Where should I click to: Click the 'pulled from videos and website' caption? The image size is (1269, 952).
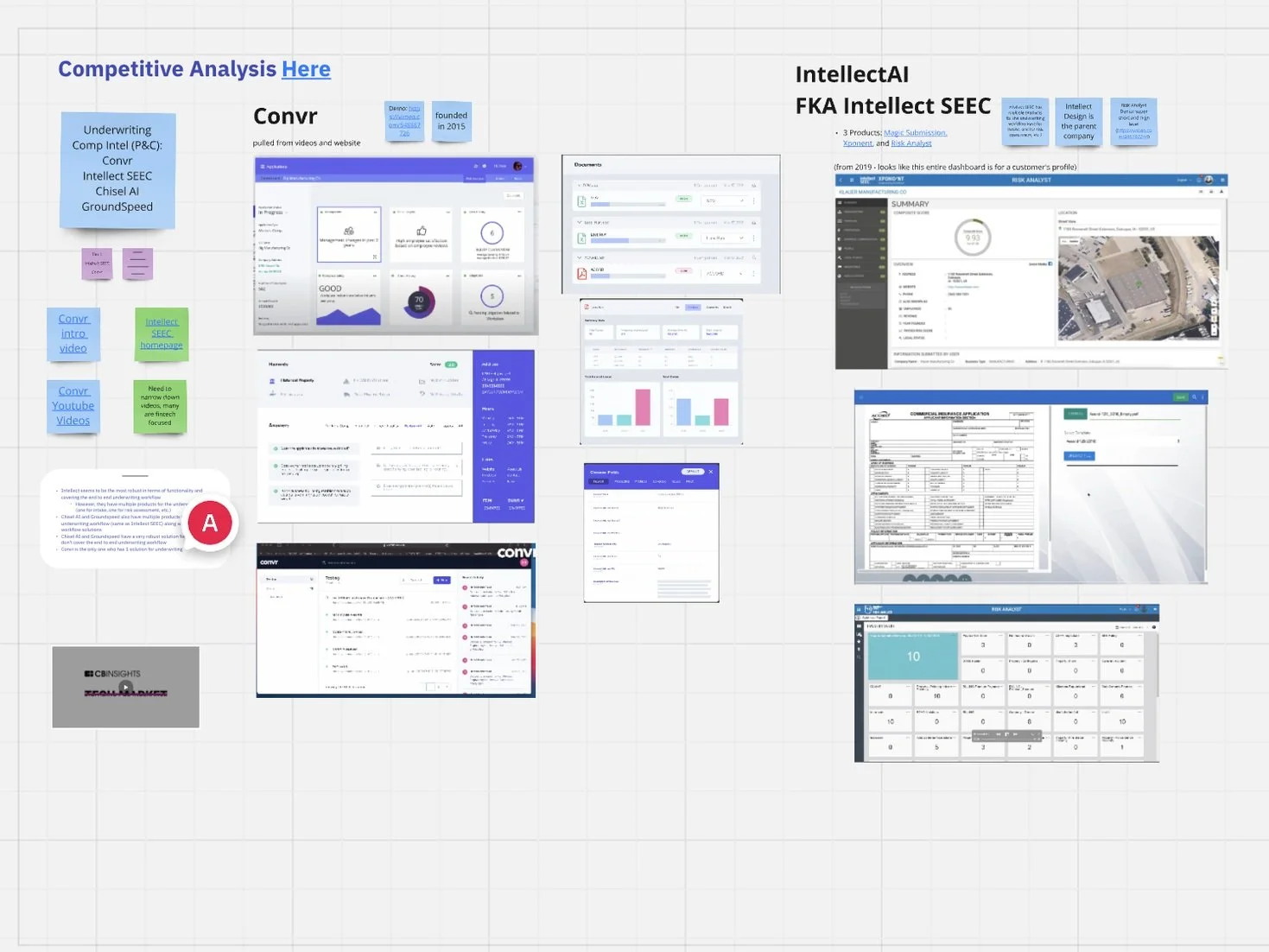tap(307, 143)
